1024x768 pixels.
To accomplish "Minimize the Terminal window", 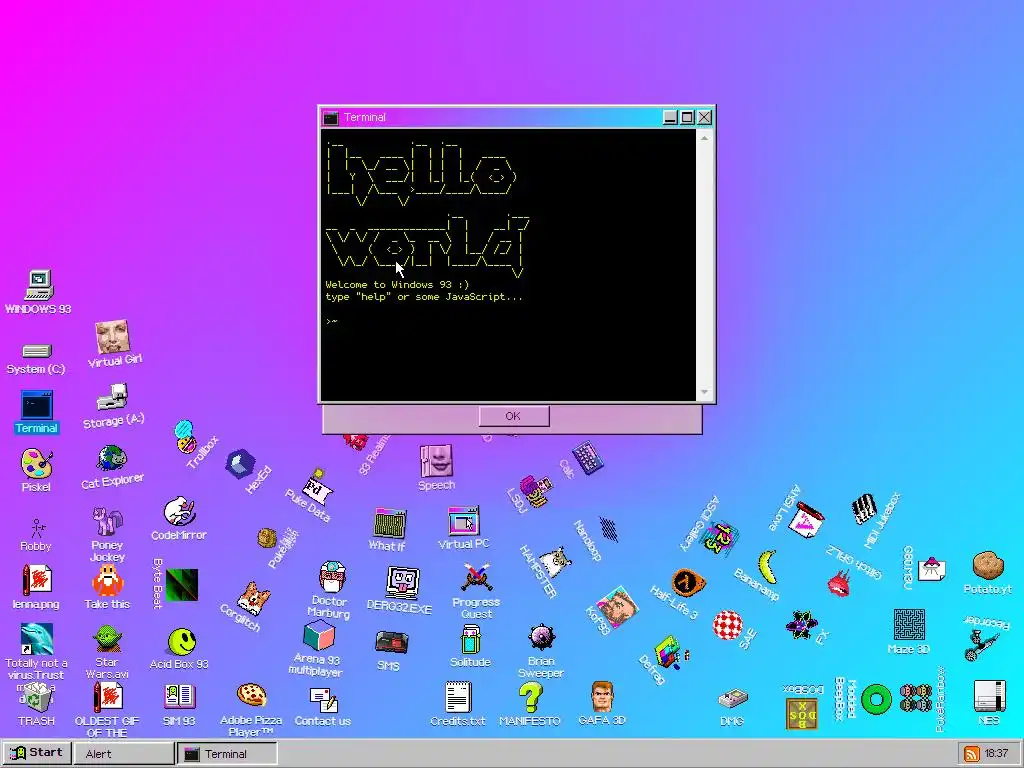I will coord(670,117).
